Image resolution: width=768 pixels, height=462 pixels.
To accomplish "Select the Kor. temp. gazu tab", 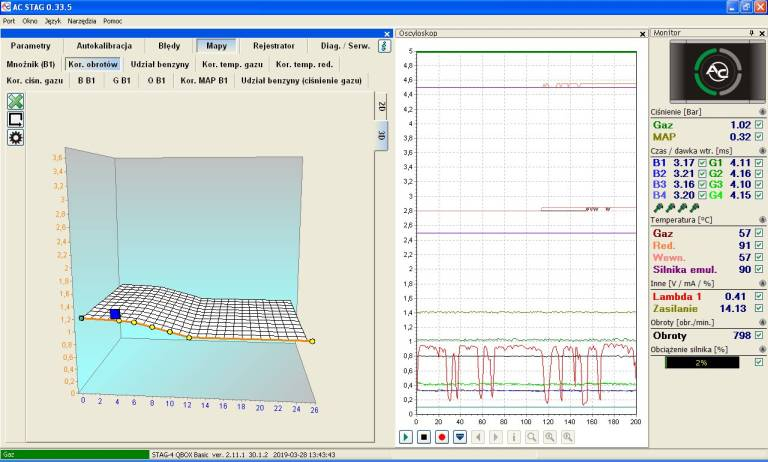I will [x=232, y=64].
